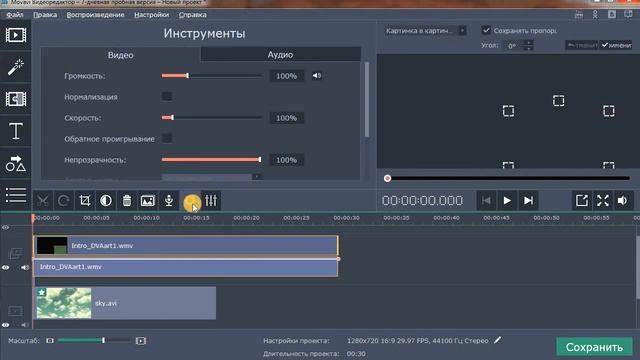Open the Файл menu

15,15
